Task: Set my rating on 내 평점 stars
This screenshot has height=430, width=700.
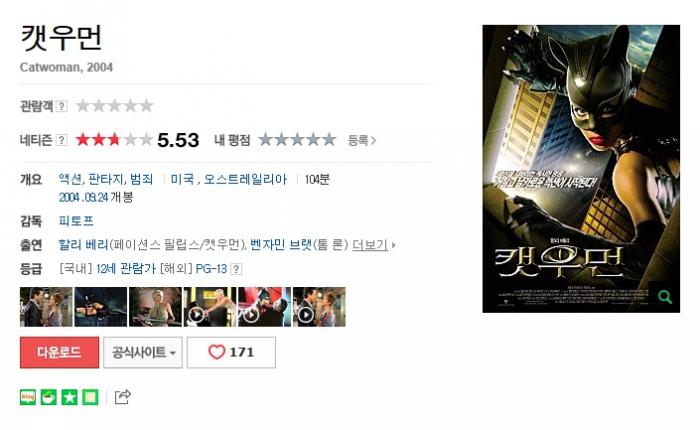Action: point(297,140)
